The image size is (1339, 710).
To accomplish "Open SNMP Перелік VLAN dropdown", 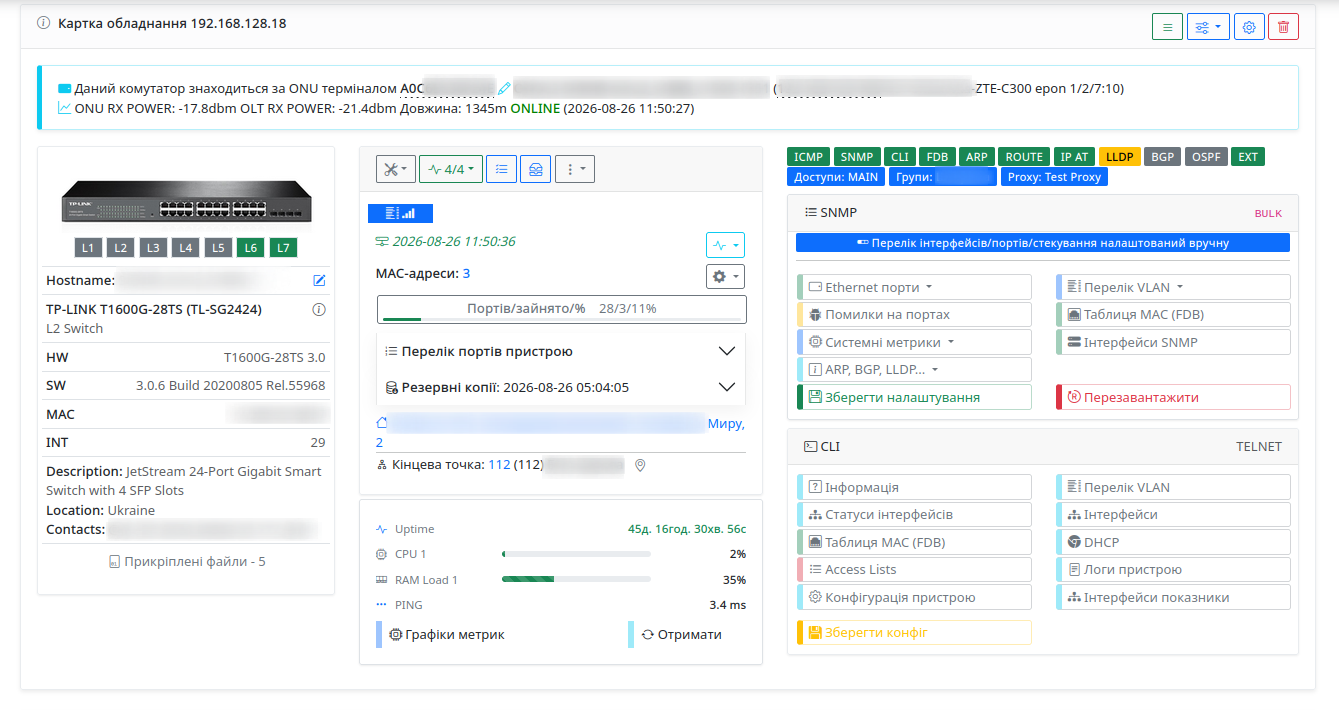I will 1173,287.
